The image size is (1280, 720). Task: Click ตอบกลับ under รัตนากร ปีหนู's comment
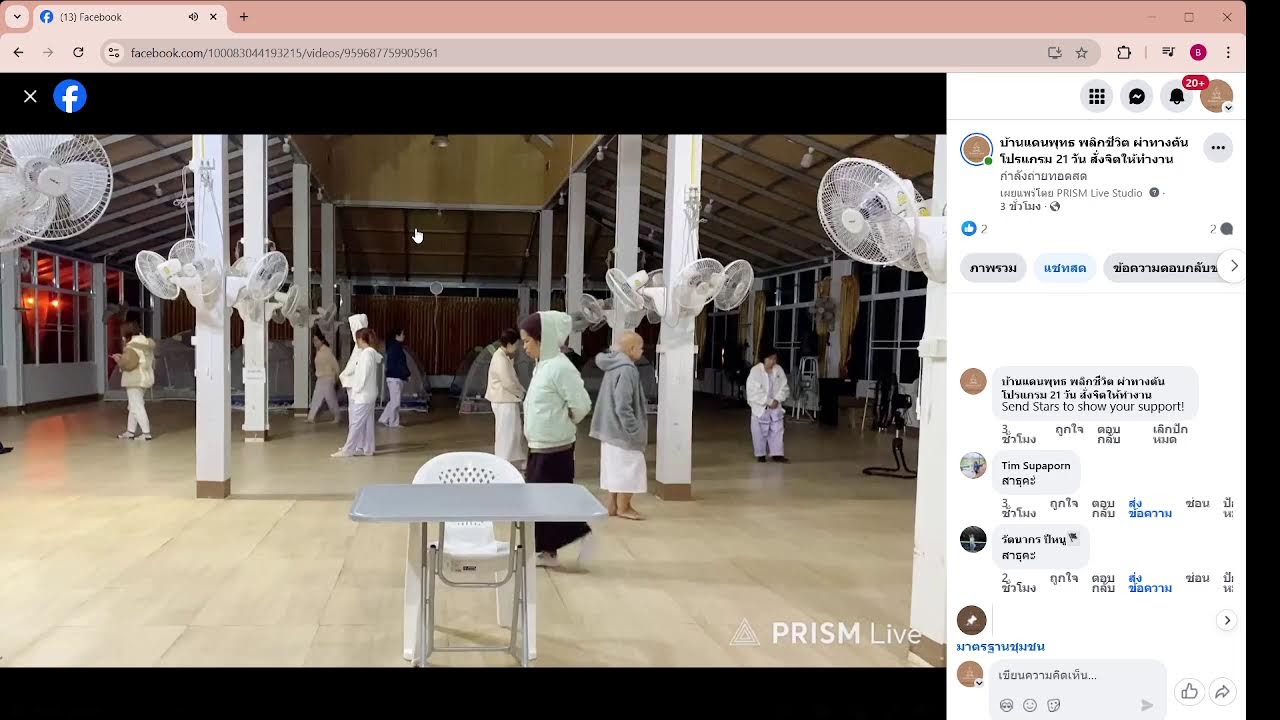click(x=1103, y=583)
